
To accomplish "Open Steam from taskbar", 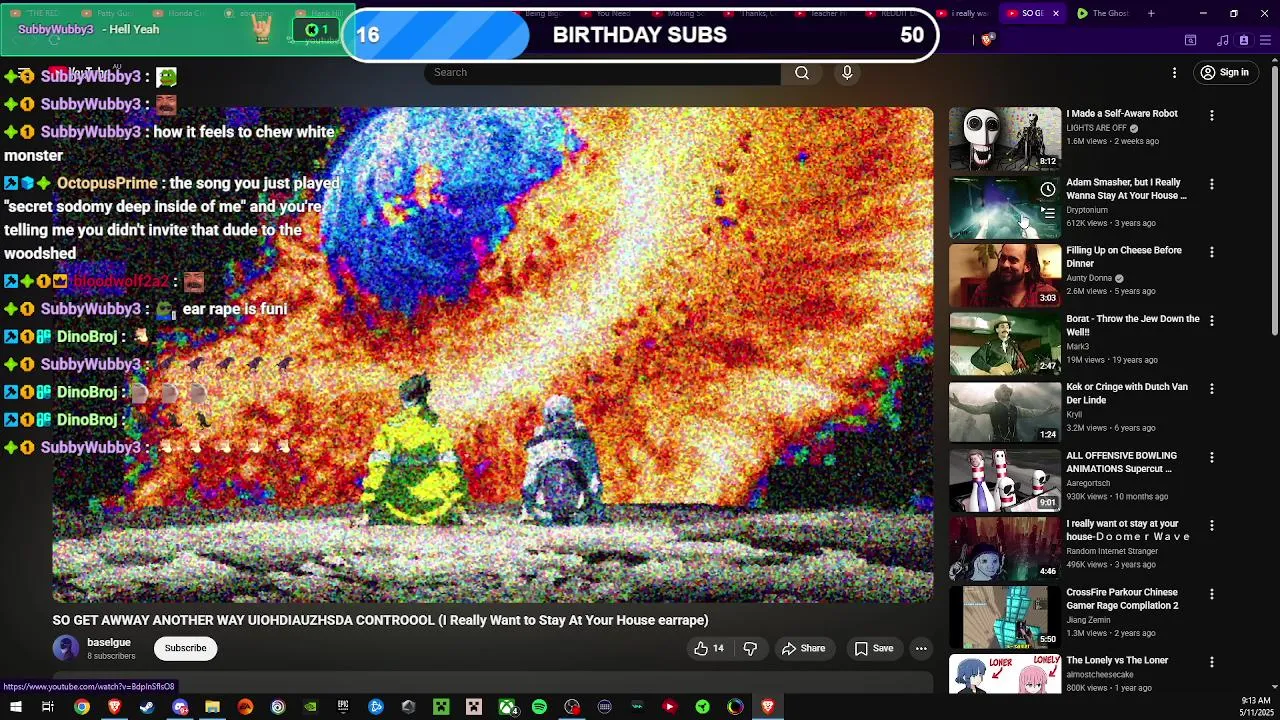I will click(x=147, y=707).
